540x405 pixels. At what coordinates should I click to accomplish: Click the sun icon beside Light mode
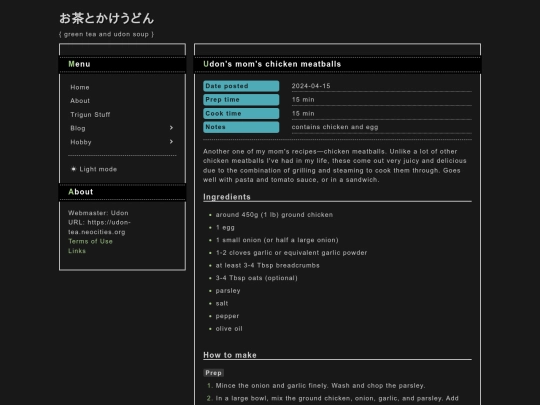(73, 169)
